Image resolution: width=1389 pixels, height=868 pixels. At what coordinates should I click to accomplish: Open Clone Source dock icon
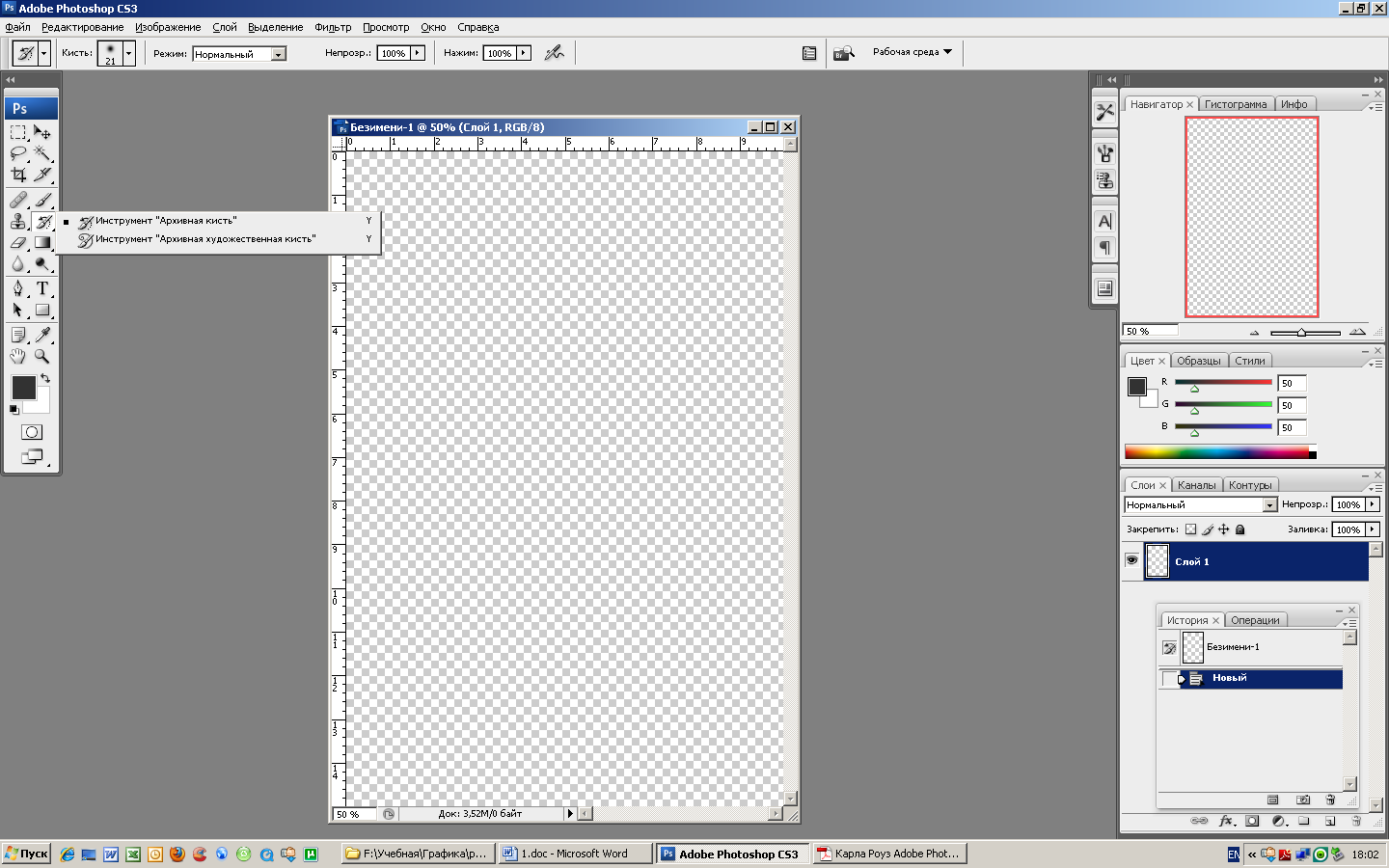click(1105, 179)
